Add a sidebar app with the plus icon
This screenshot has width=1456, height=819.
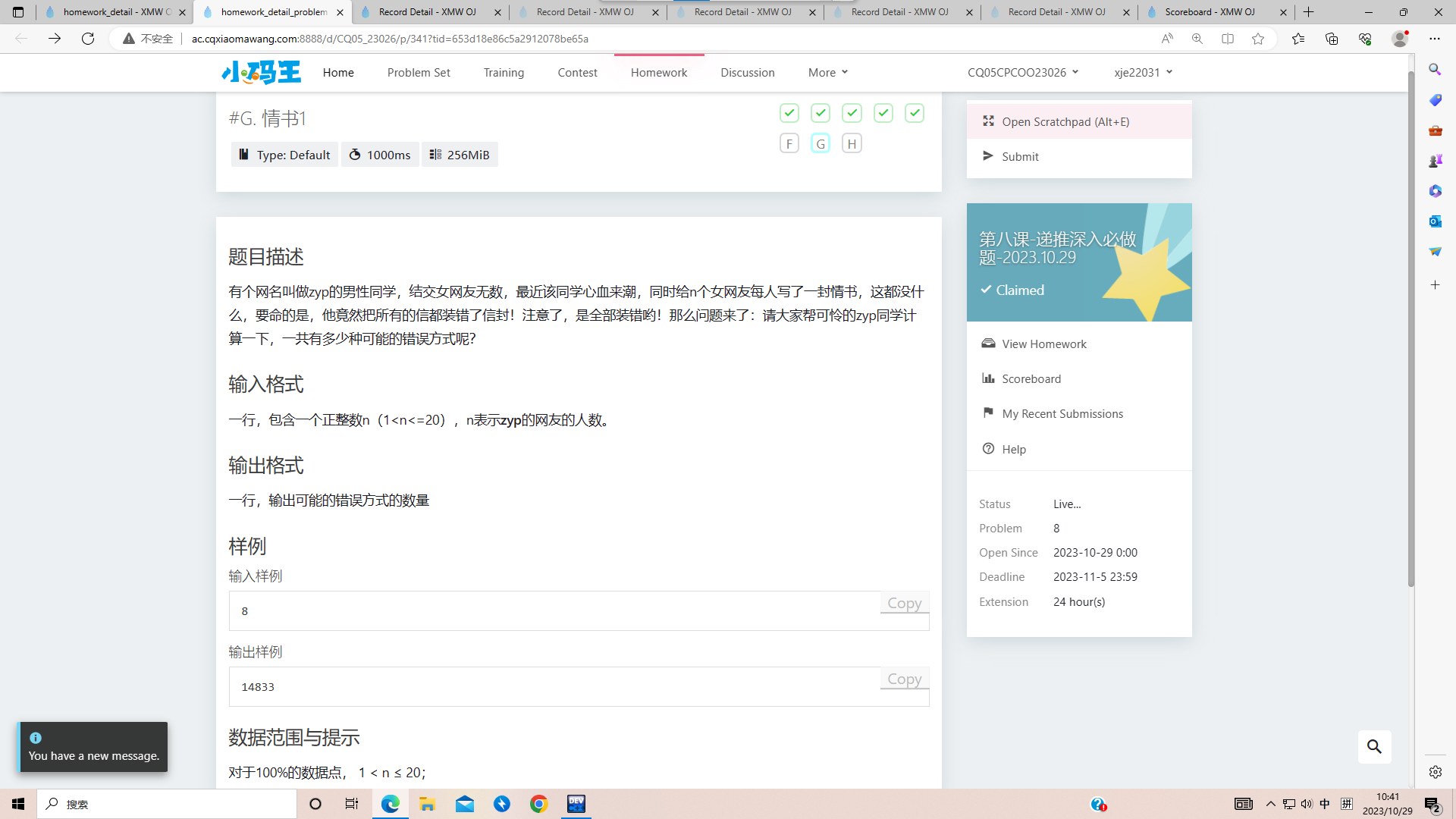pos(1435,285)
